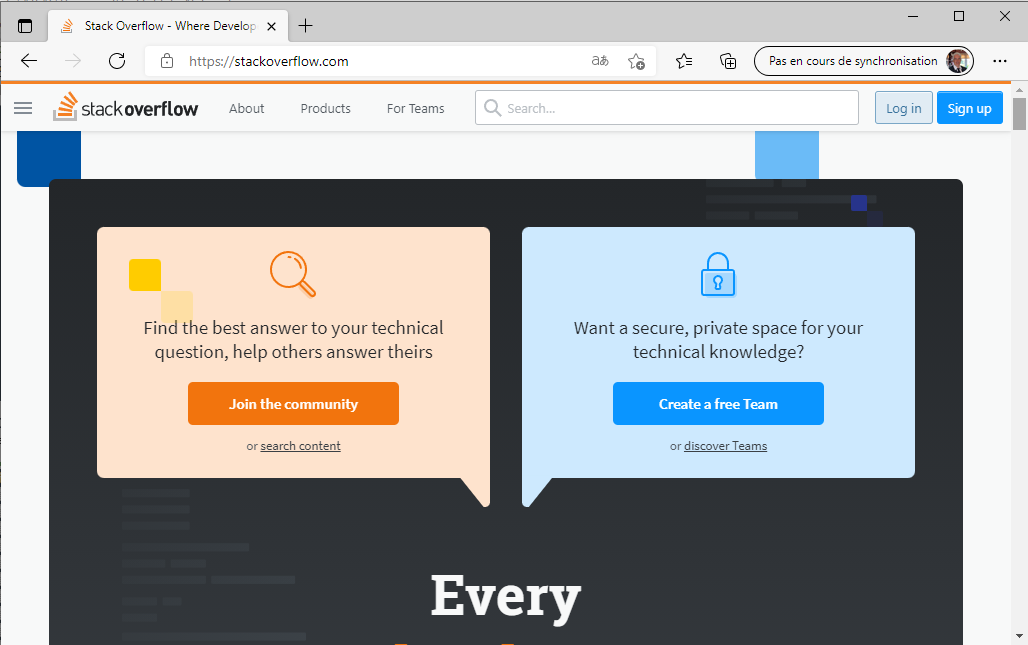View site information lock icon

[167, 61]
